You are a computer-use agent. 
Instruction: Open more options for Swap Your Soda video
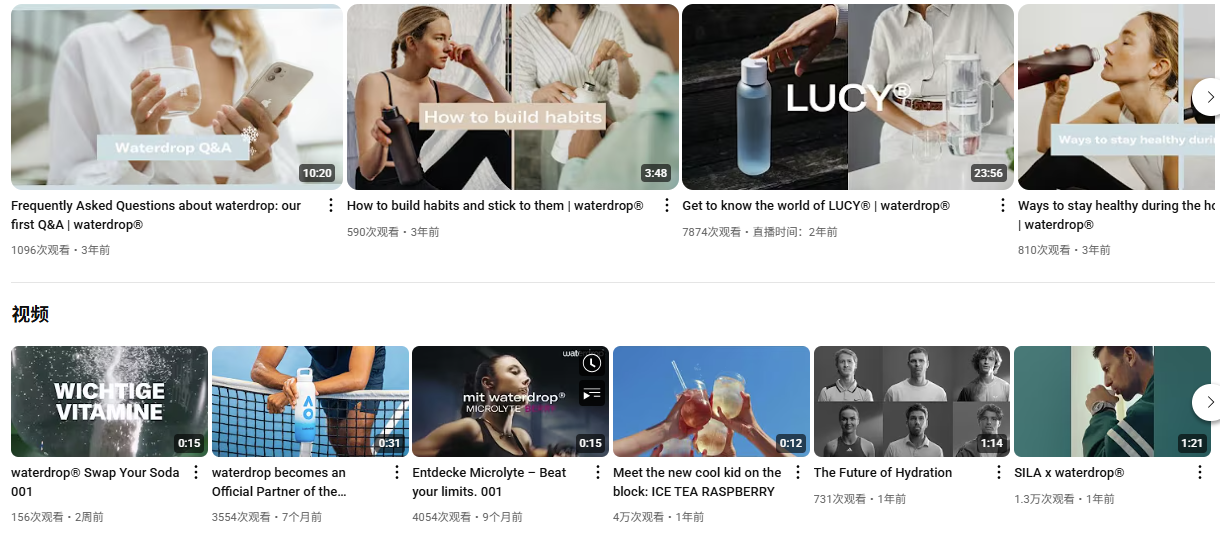click(196, 473)
